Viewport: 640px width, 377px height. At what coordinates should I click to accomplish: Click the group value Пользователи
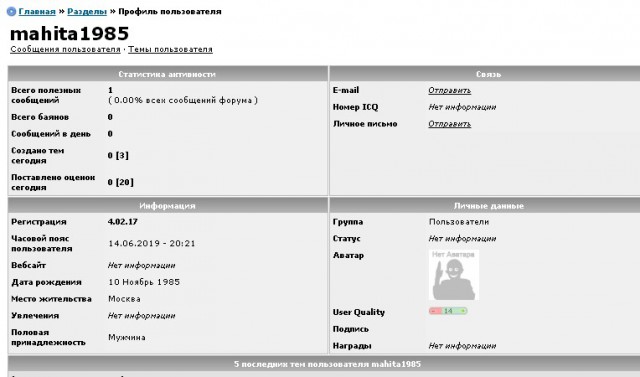point(459,222)
